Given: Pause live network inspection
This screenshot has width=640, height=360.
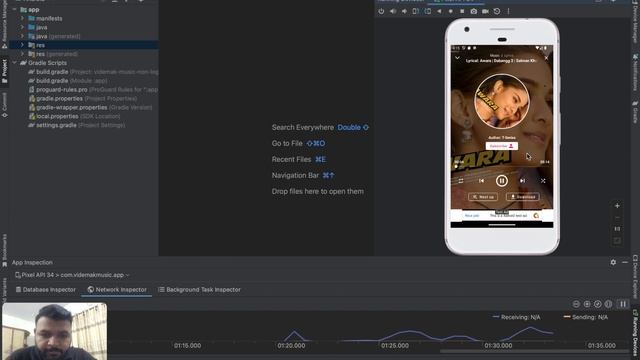Looking at the screenshot, I should tap(623, 304).
